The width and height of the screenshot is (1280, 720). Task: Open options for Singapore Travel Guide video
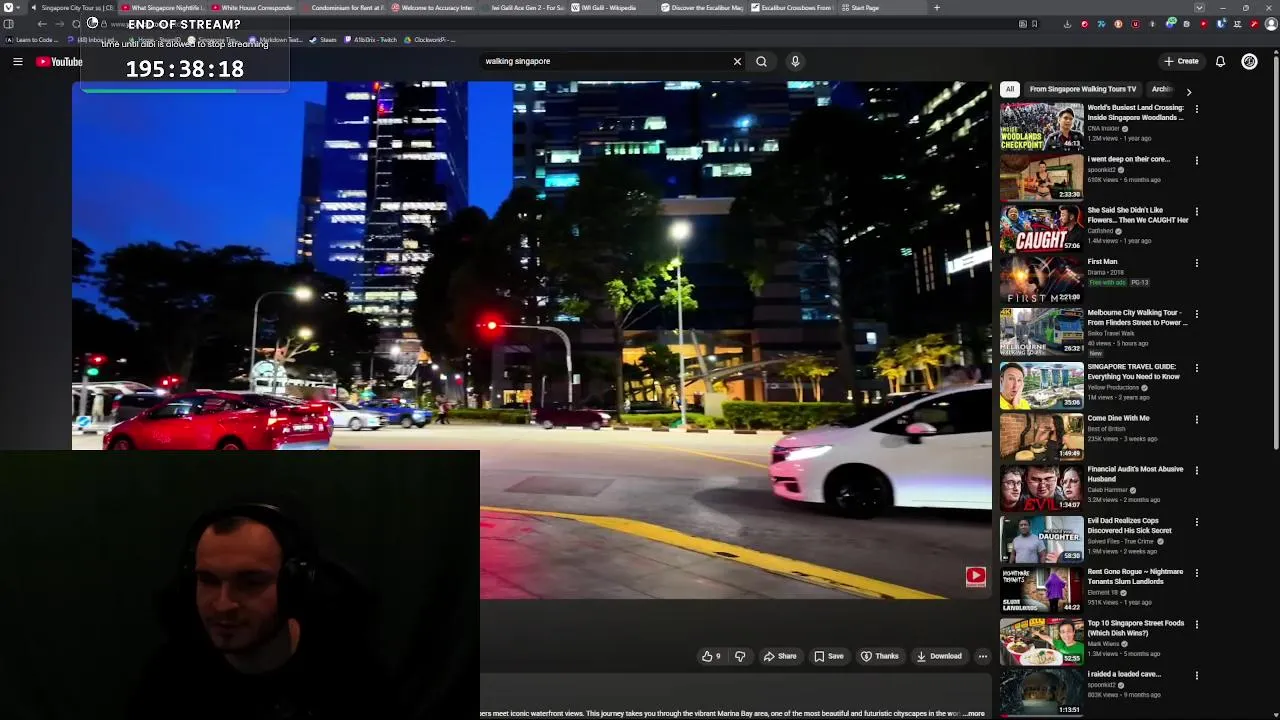1196,367
